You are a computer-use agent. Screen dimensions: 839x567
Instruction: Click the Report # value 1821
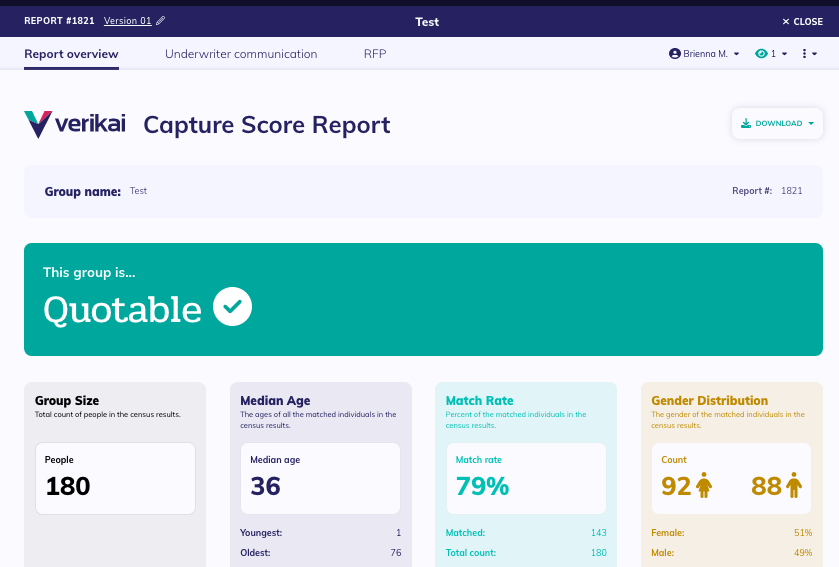[791, 191]
